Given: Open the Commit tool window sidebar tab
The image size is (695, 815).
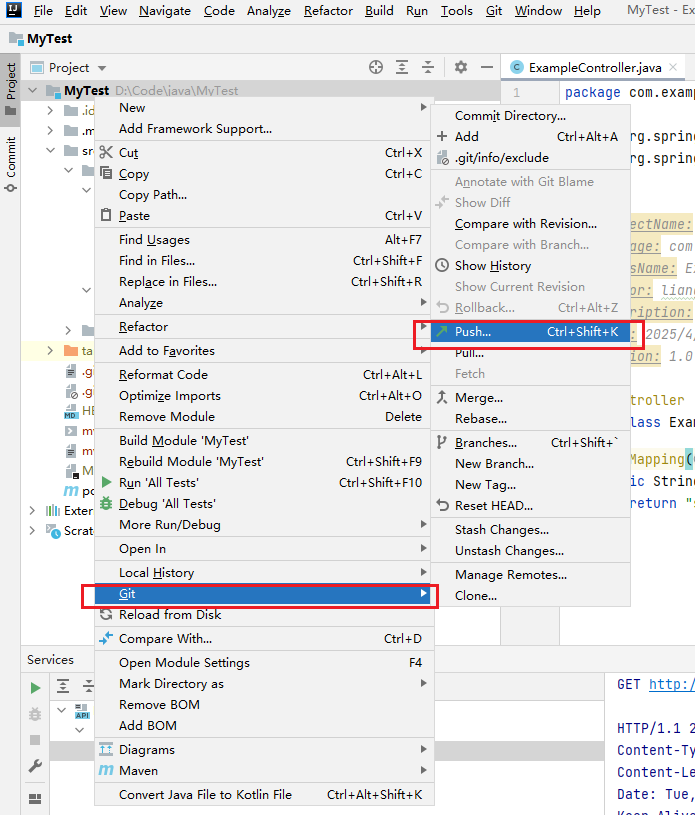Looking at the screenshot, I should click(10, 164).
